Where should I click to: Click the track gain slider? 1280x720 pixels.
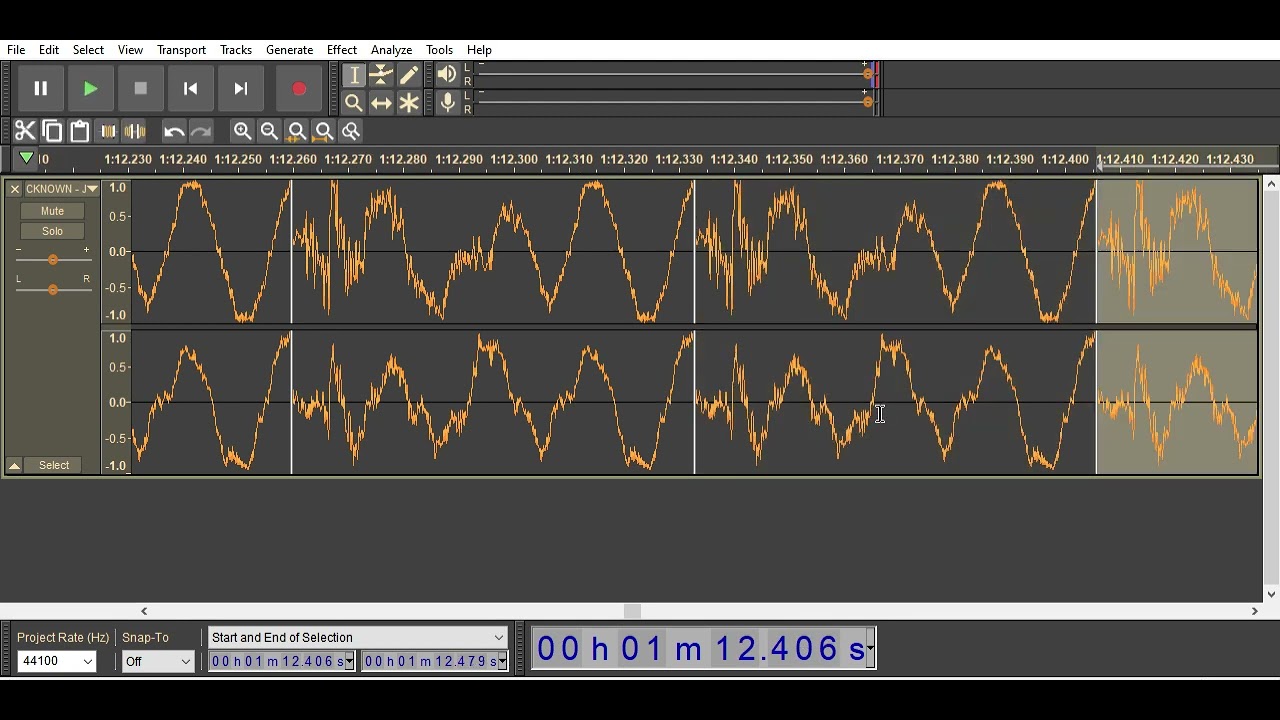tap(53, 260)
